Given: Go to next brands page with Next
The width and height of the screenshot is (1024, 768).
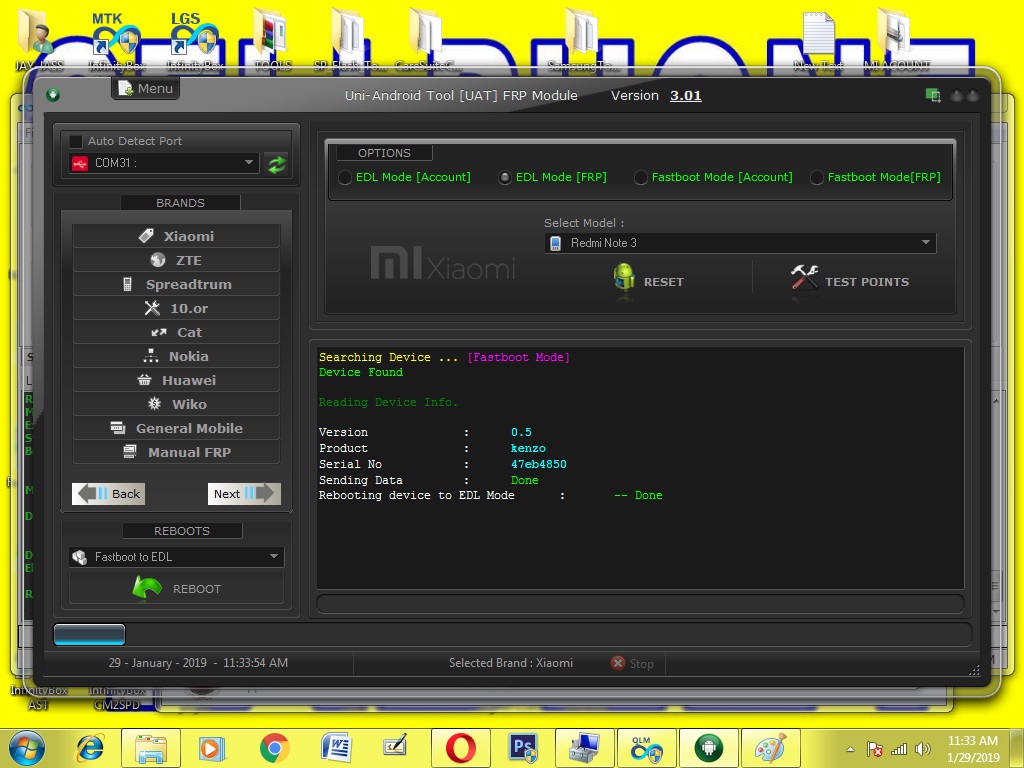Looking at the screenshot, I should 244,494.
